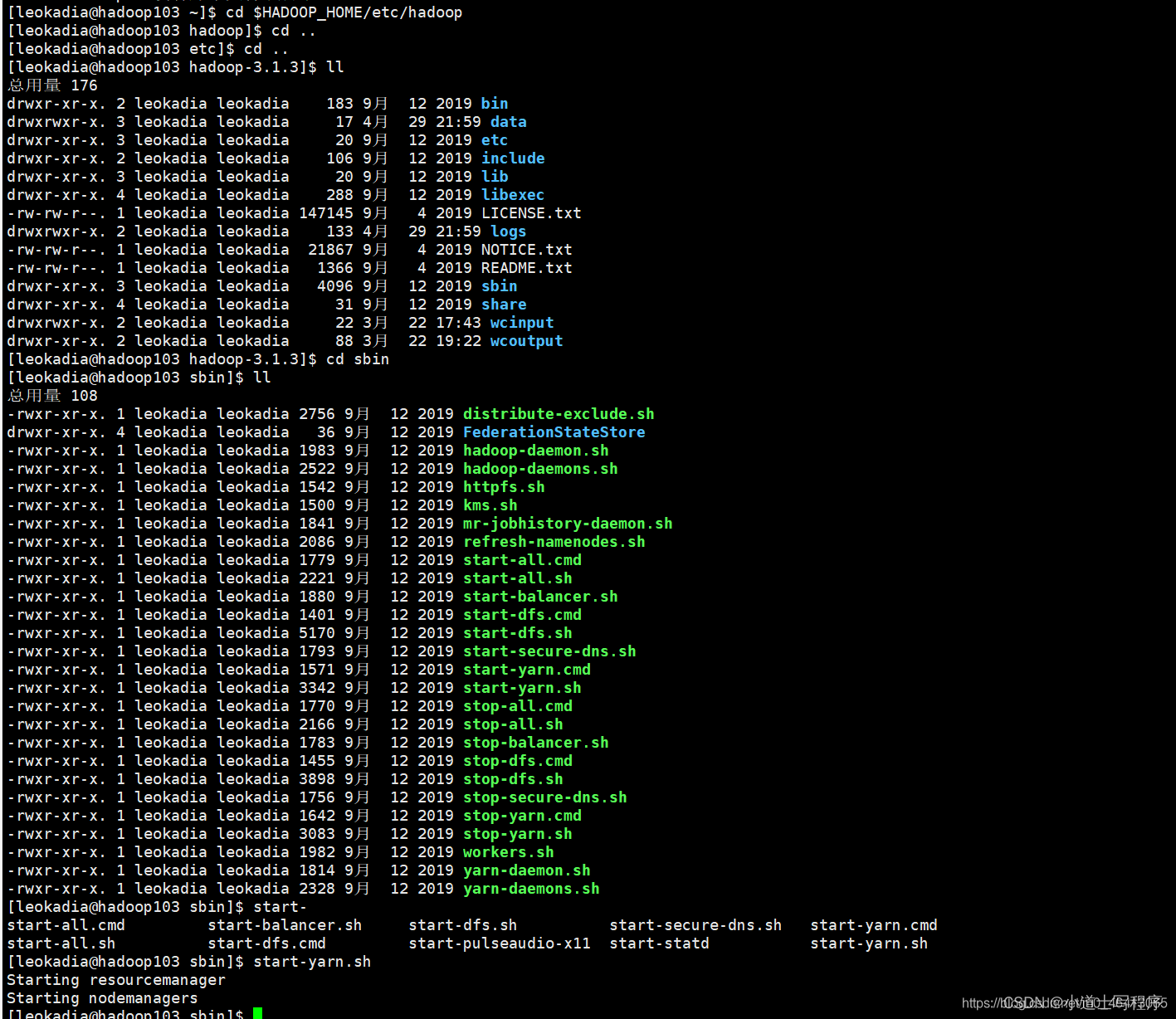1176x1019 pixels.
Task: Click the stop-all.cmd file name
Action: pos(518,706)
